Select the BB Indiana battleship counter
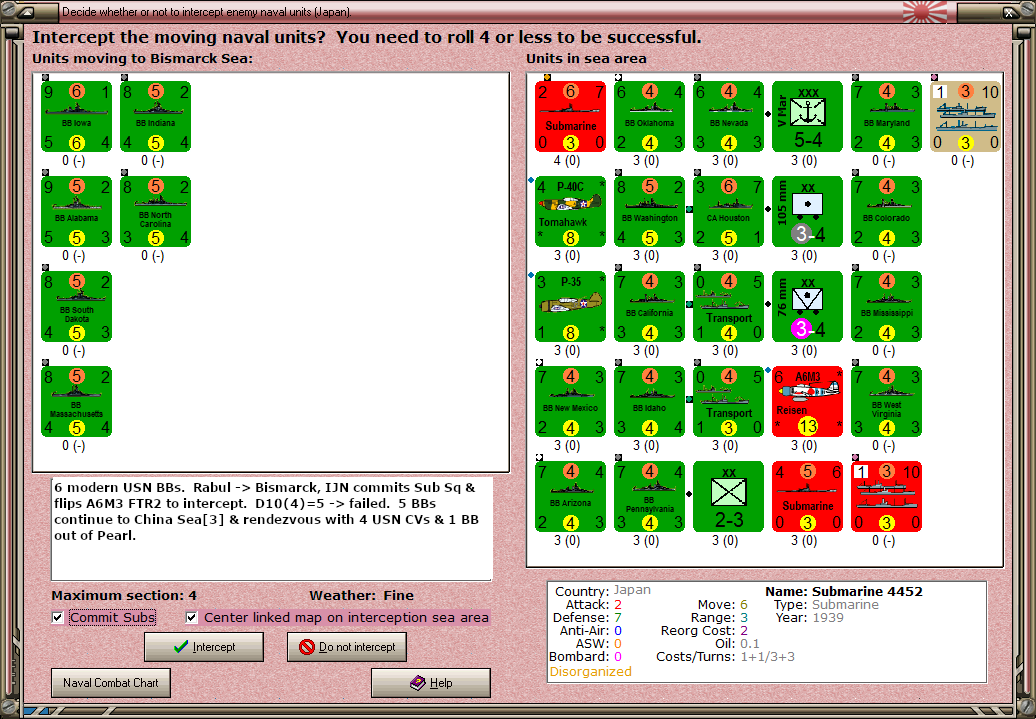 click(x=155, y=116)
